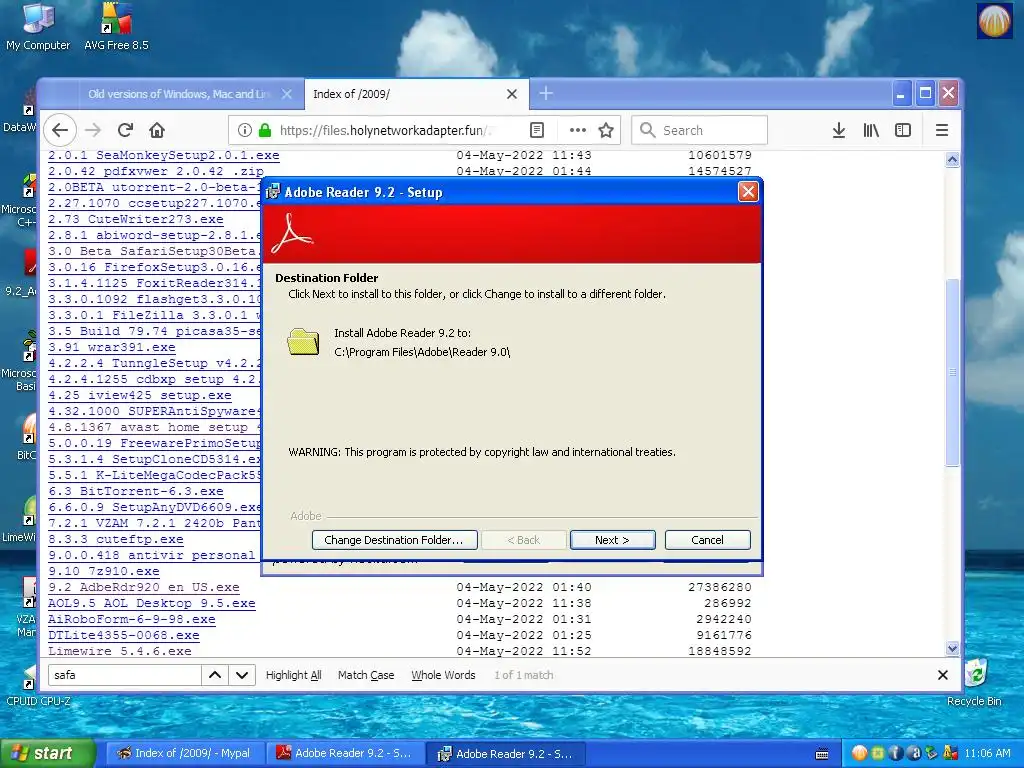Click the vertical scrollbar thumb
Screen dimensions: 1024x768
952,372
